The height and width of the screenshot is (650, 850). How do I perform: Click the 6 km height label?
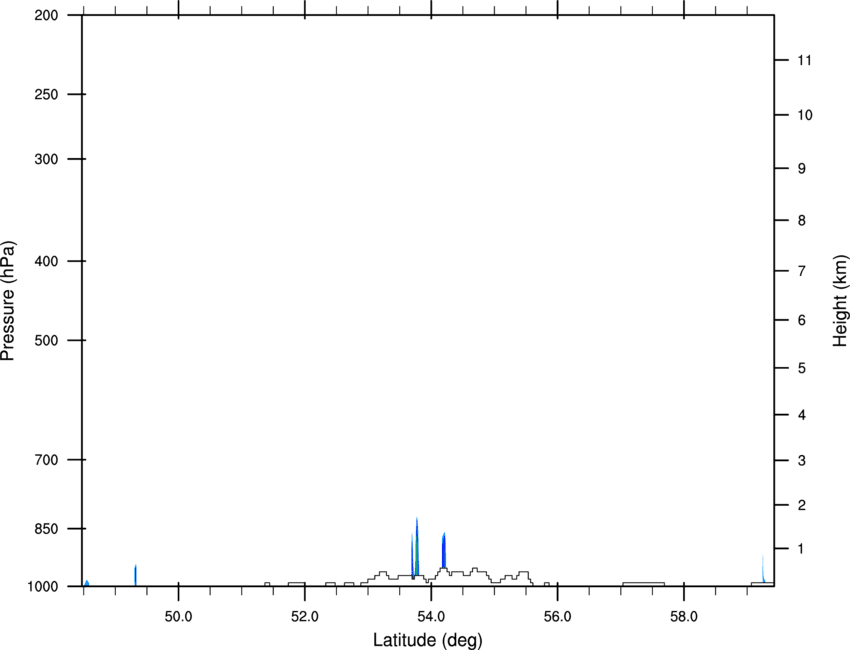pos(802,320)
